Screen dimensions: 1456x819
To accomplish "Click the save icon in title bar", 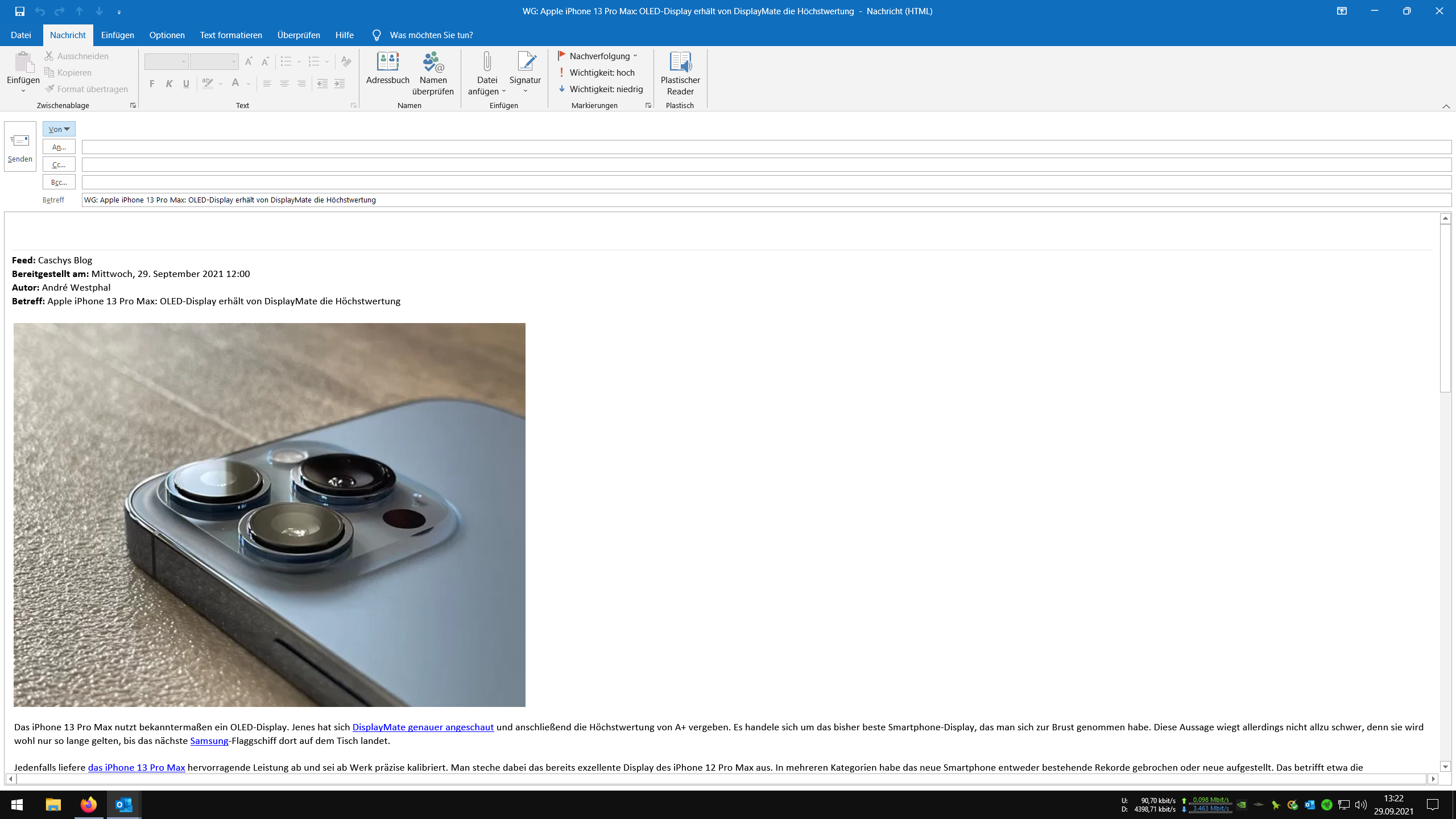I will coord(20,11).
